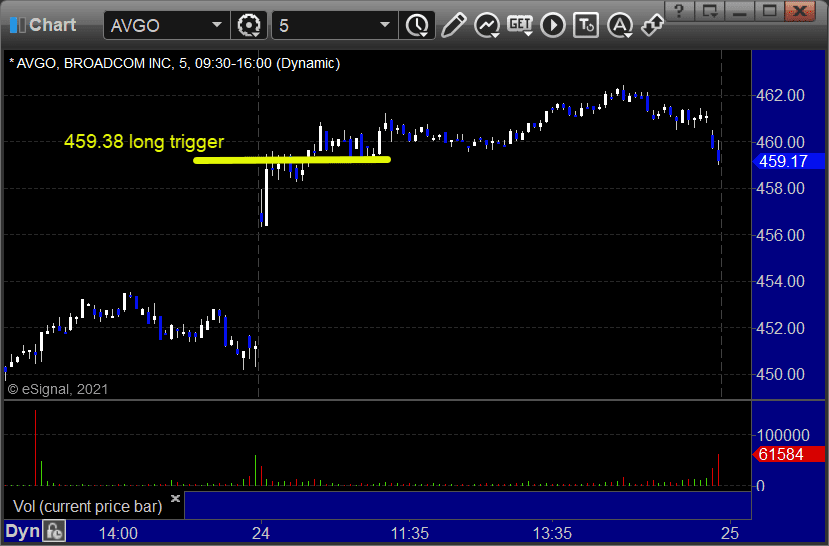Open the studies chart-line menu
The width and height of the screenshot is (829, 546).
487,25
